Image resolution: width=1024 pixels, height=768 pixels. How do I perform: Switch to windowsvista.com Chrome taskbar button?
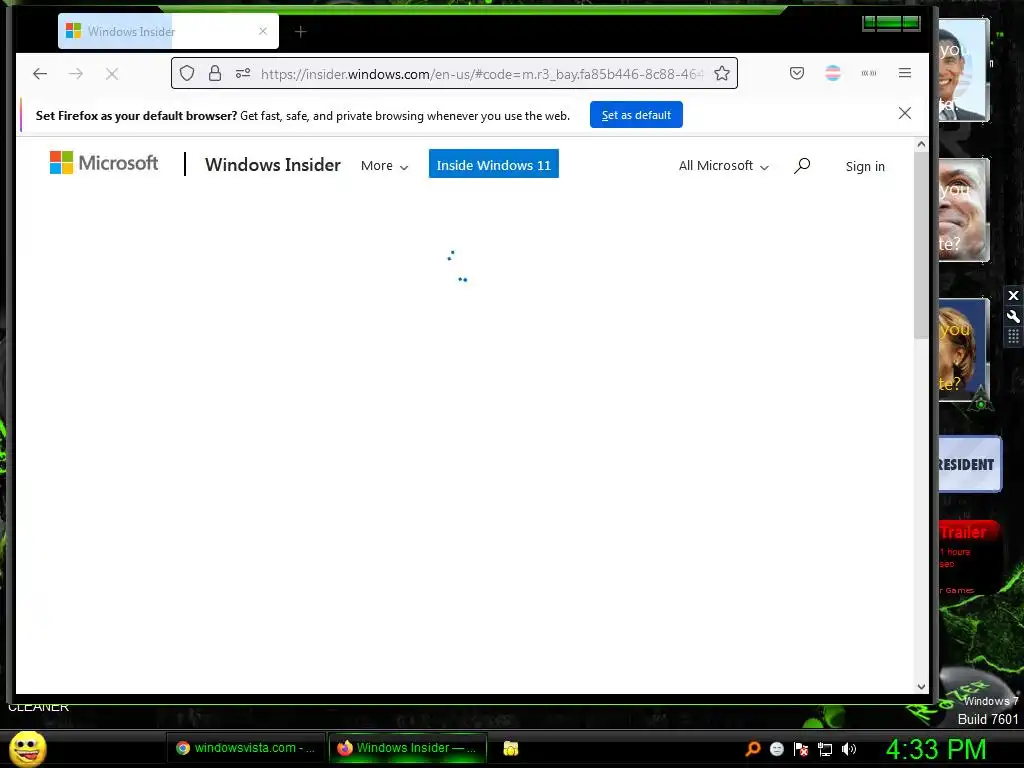(246, 748)
